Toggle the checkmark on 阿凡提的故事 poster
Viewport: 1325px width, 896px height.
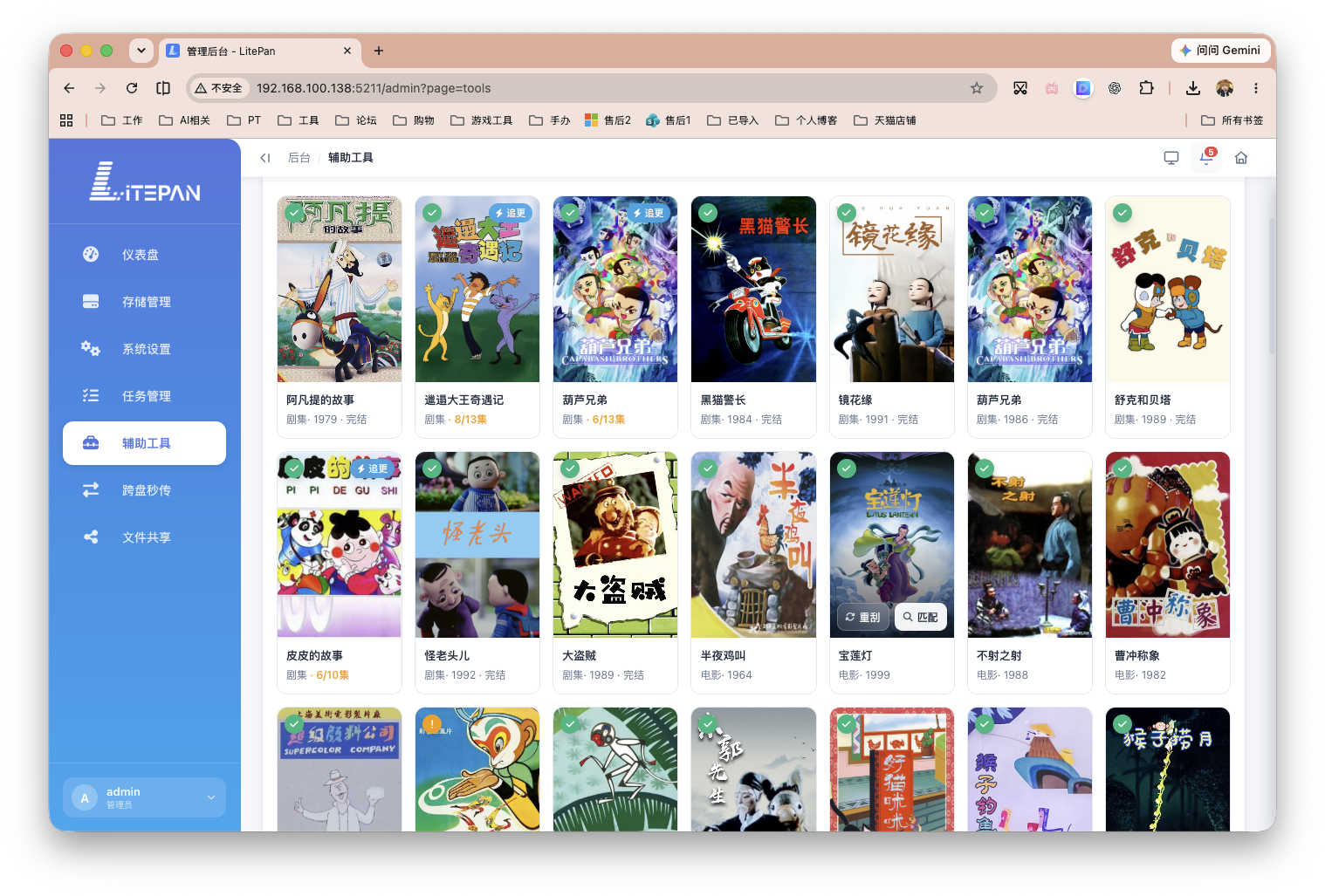[294, 212]
